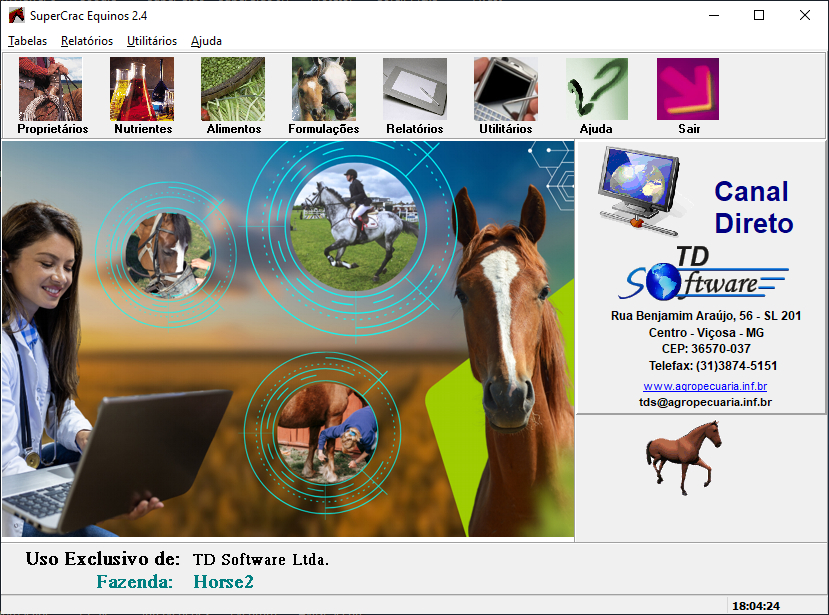Open the Relatórios tablet icon in toolbar
Screen dimensions: 829x615
[414, 89]
